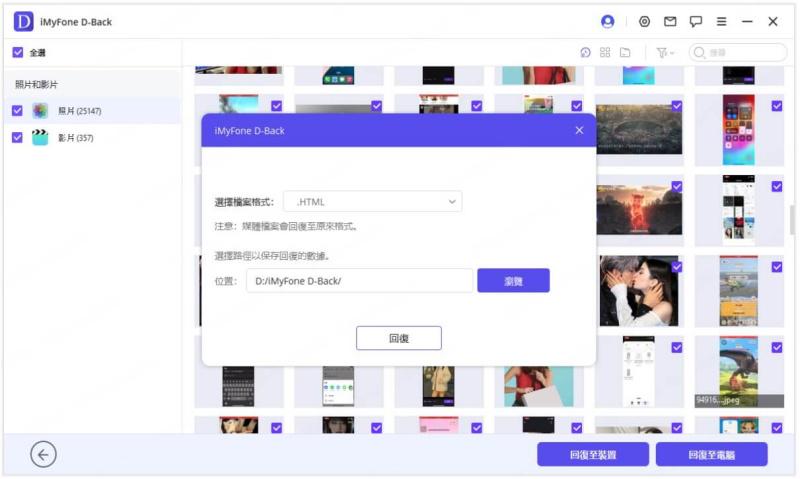Close the iMyFone D-Back dialog

coord(579,130)
